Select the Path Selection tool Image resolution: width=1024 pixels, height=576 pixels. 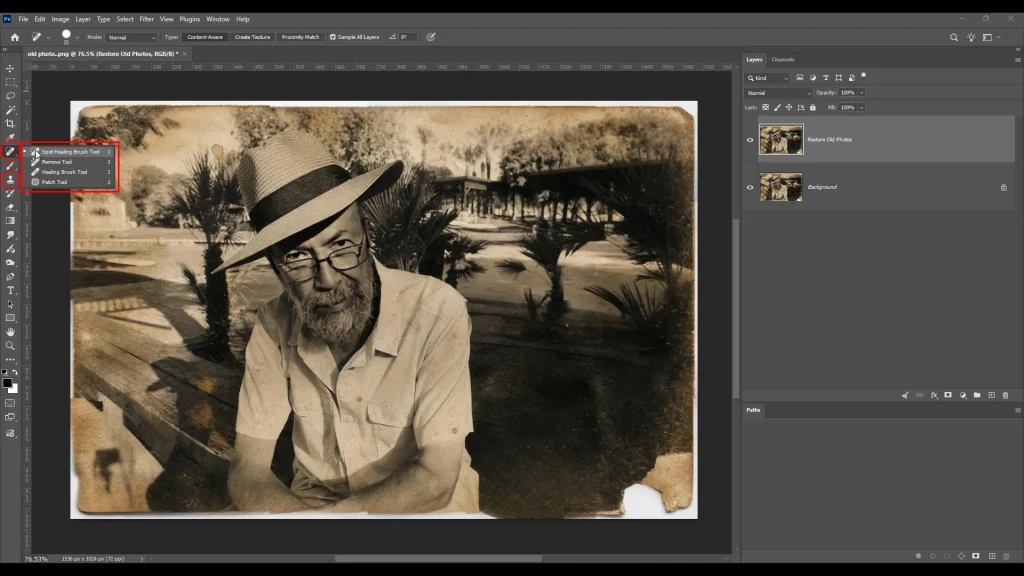tap(10, 304)
